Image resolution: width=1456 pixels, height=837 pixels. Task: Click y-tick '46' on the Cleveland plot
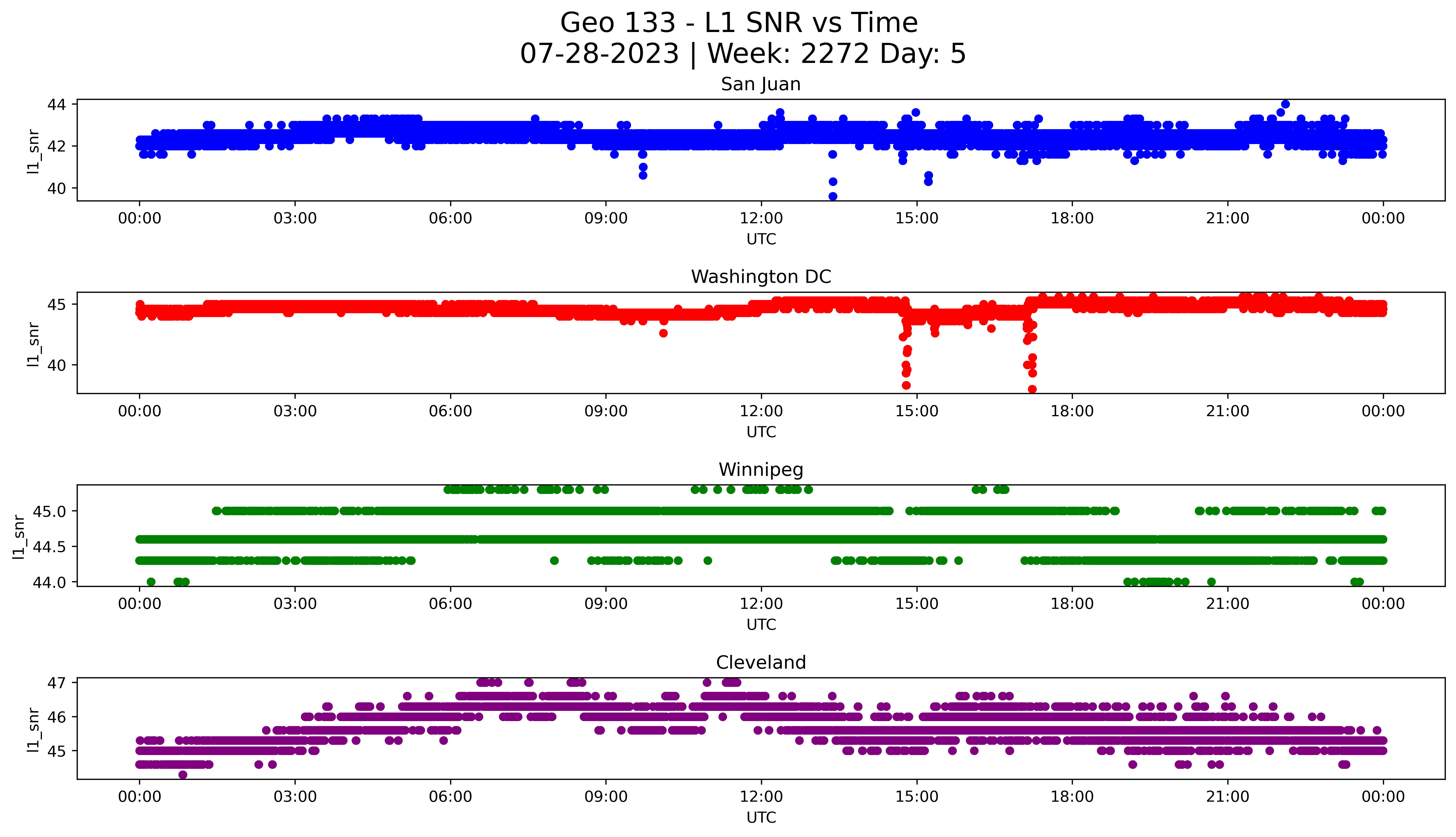(x=57, y=718)
